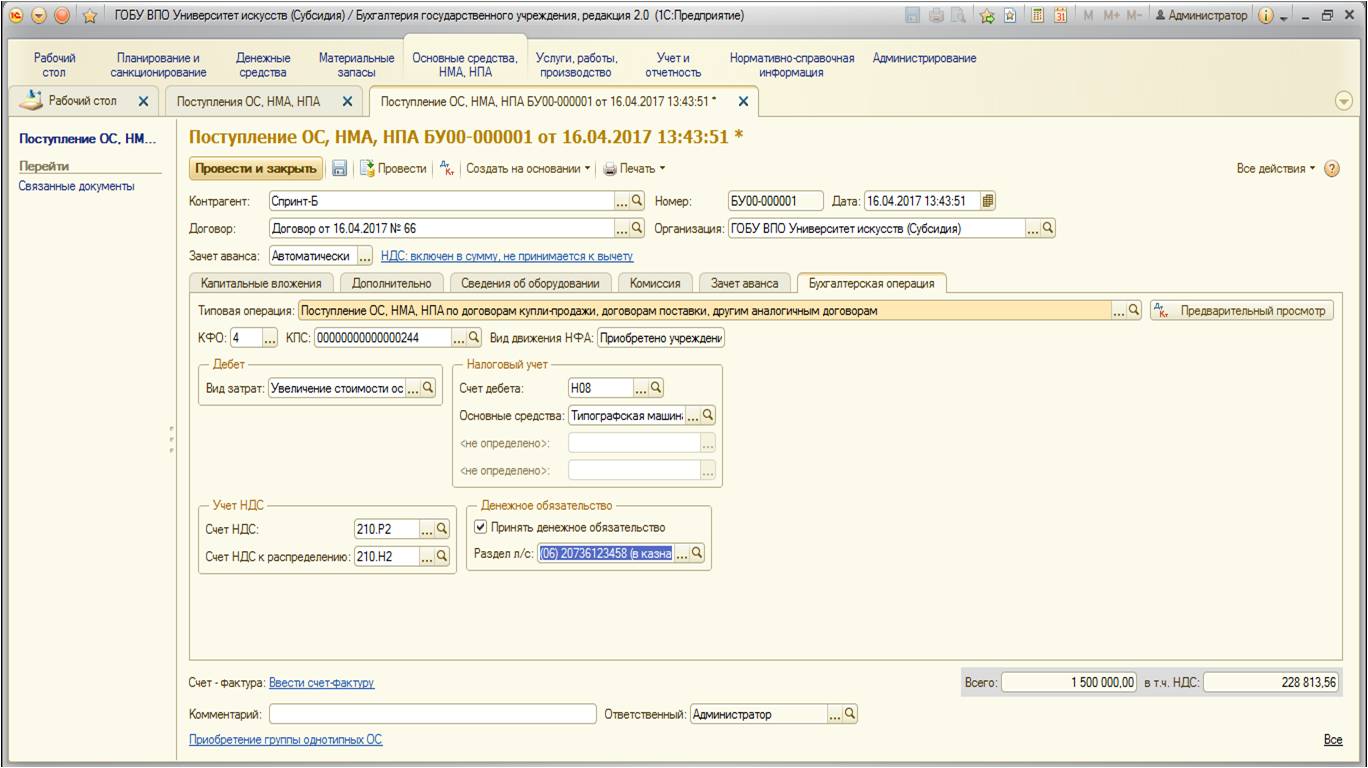Click the info icon in the title bar
The height and width of the screenshot is (768, 1368).
pyautogui.click(x=1265, y=16)
